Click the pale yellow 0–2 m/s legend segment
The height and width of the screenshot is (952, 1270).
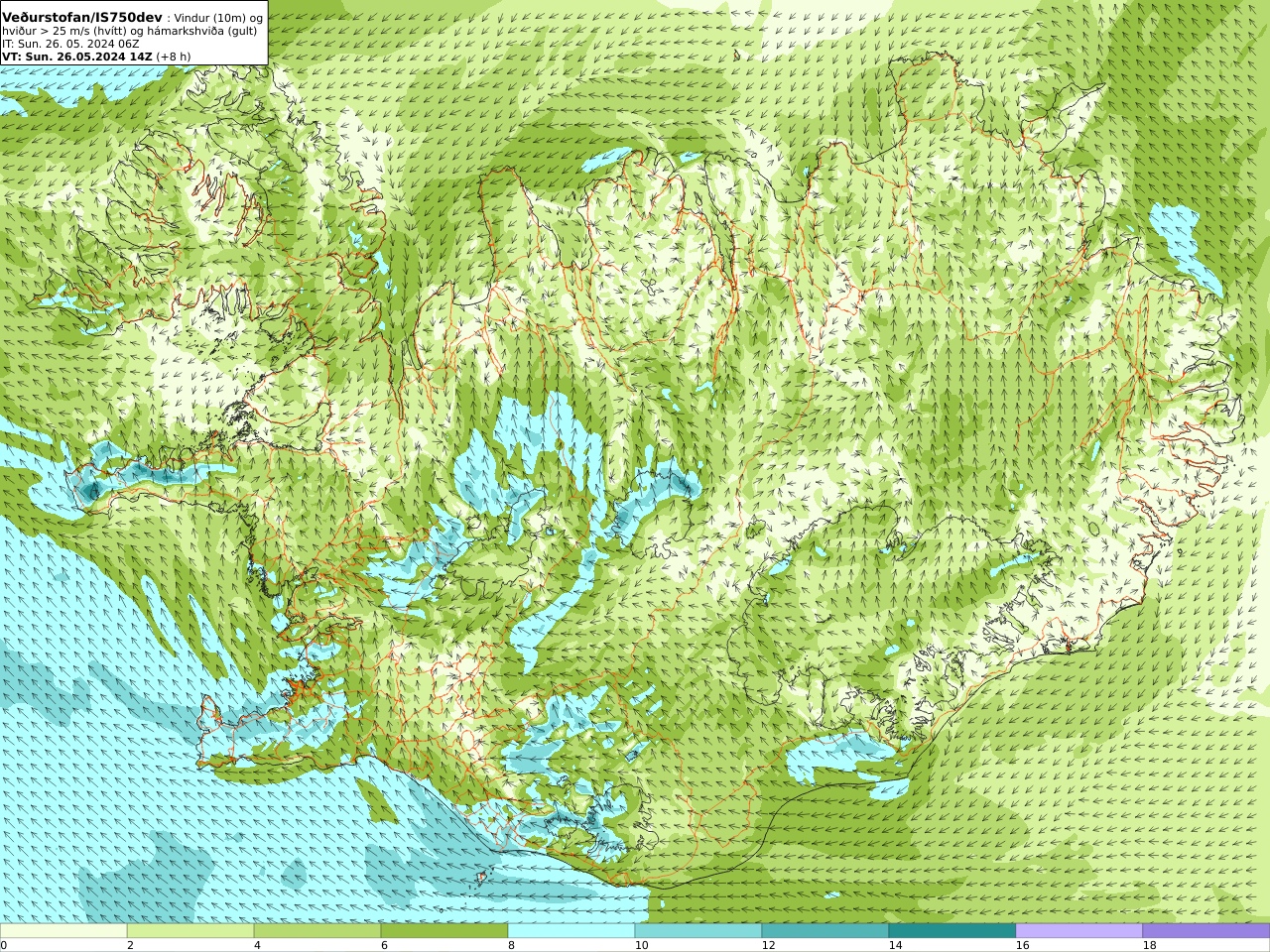[x=63, y=931]
